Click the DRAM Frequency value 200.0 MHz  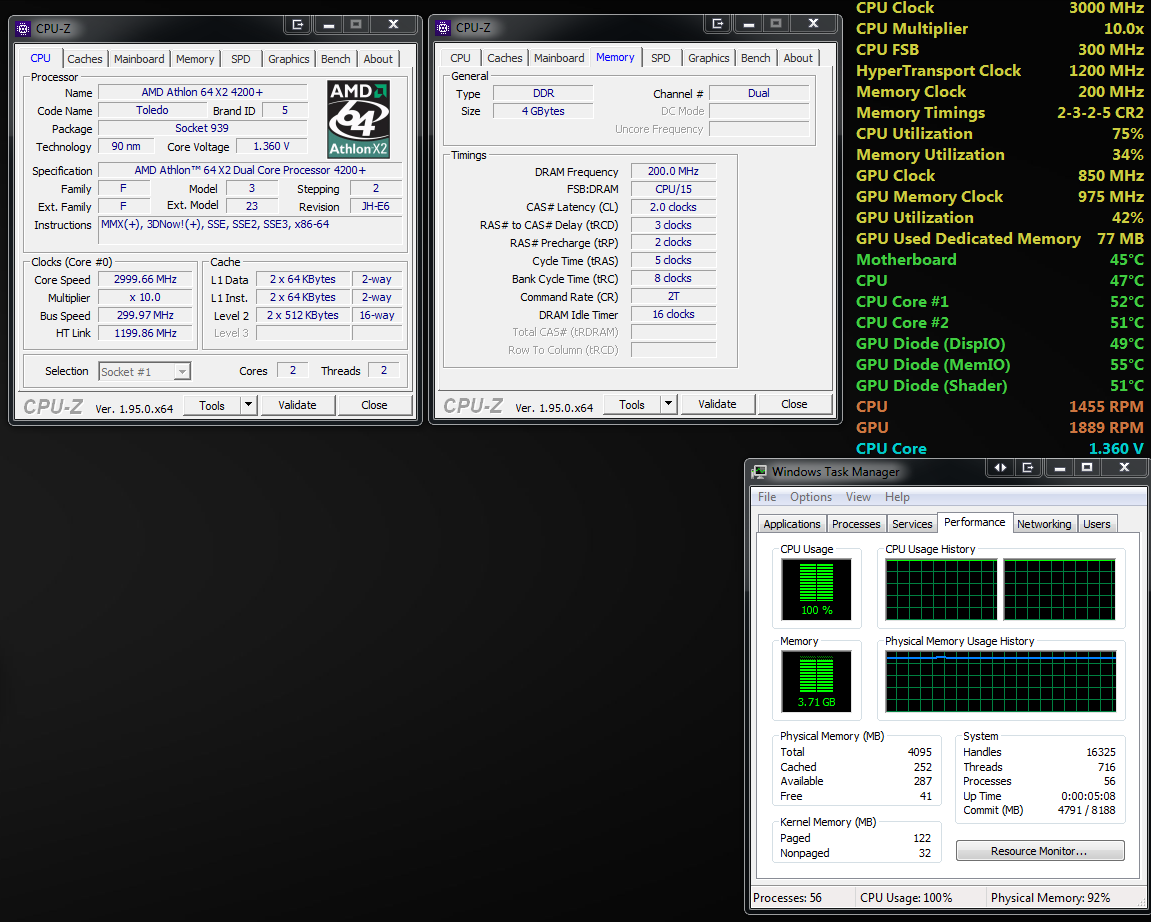pos(673,171)
